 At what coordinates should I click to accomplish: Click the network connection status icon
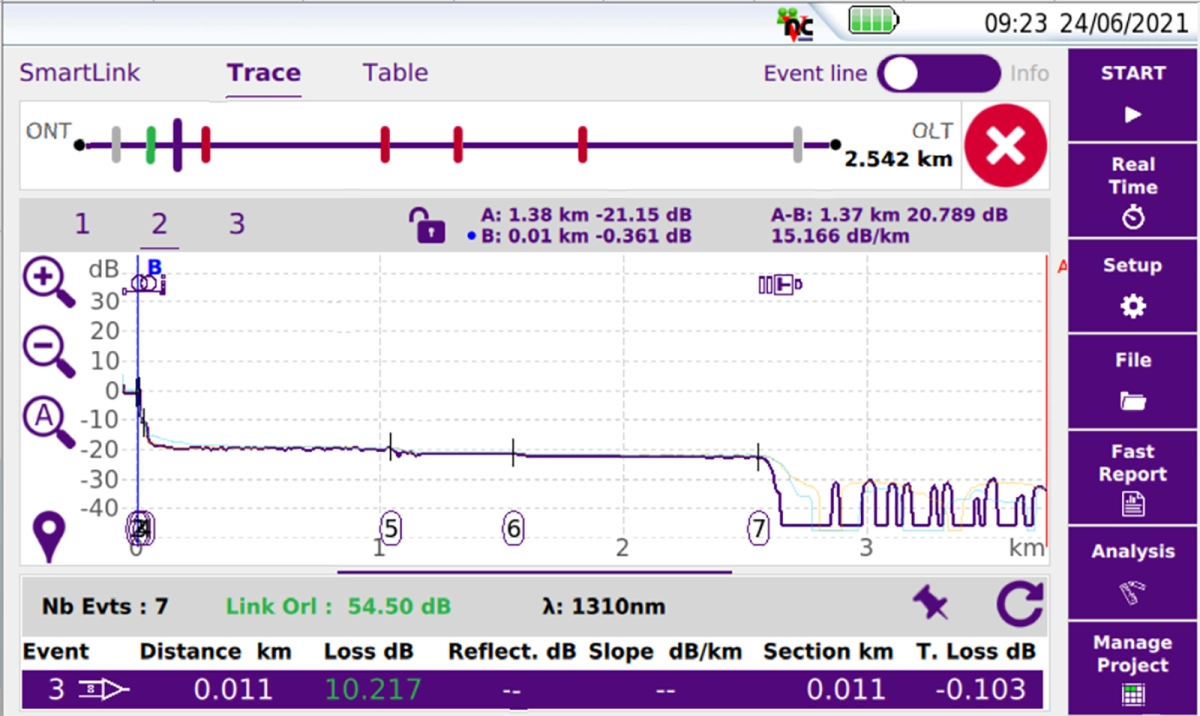coord(797,24)
